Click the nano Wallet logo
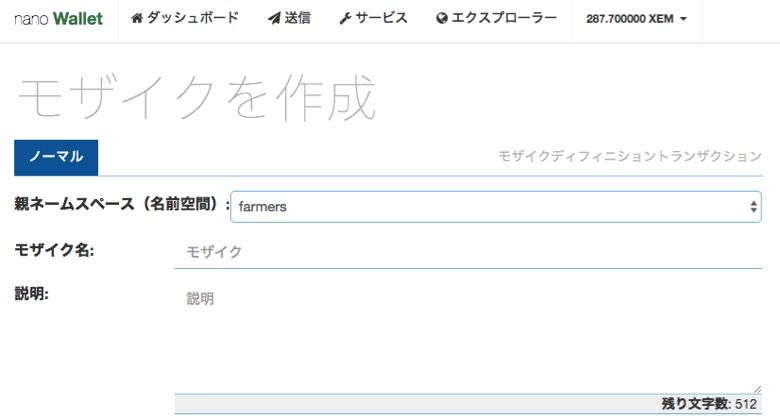Image resolution: width=780 pixels, height=420 pixels. 58,19
